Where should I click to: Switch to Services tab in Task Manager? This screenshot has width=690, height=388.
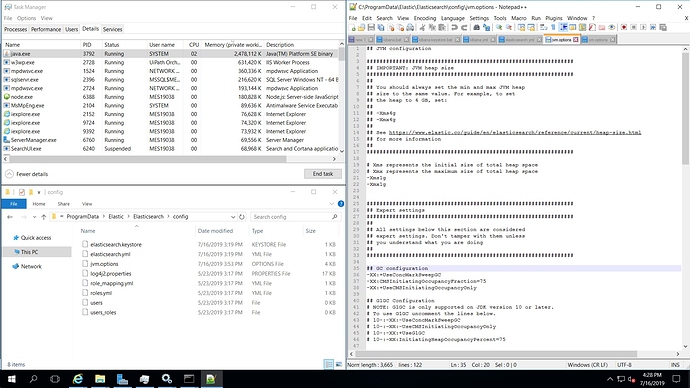(x=112, y=29)
